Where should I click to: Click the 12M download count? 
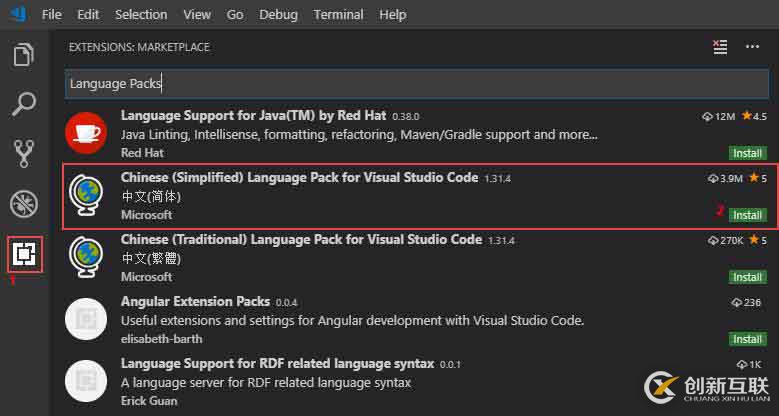pos(718,116)
